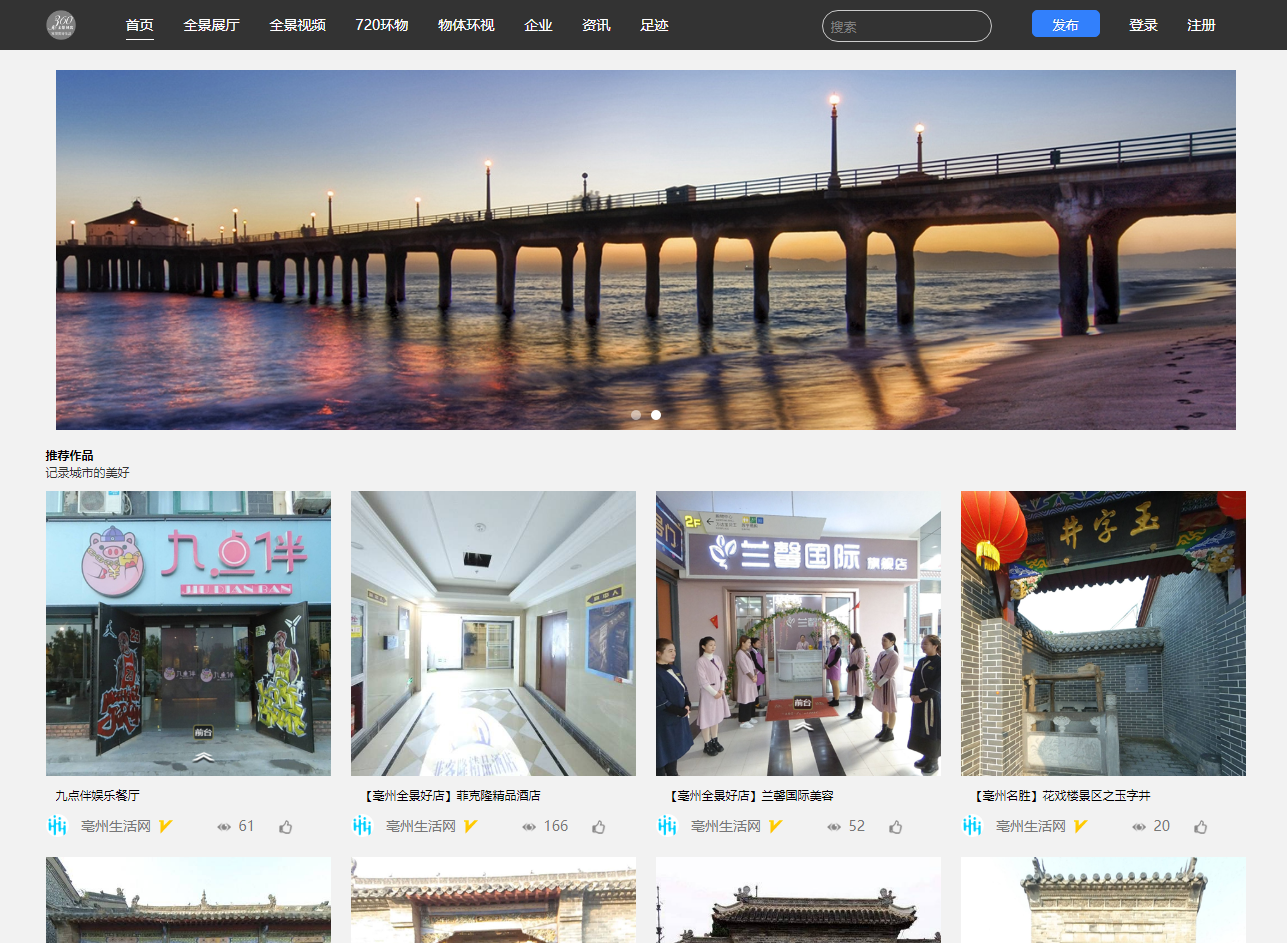
Task: Click the 注册 link
Action: [1201, 25]
